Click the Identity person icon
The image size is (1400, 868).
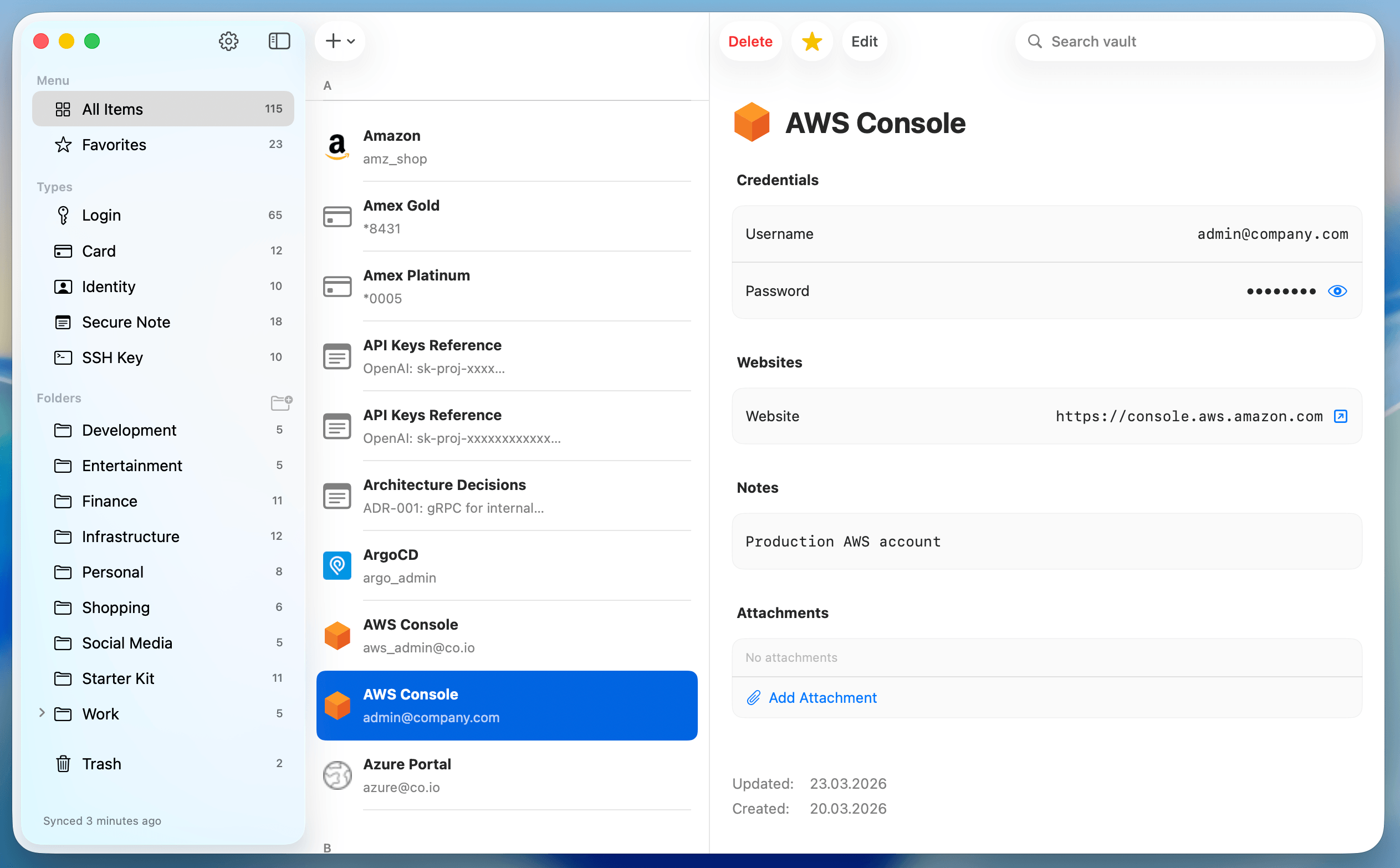click(x=63, y=287)
